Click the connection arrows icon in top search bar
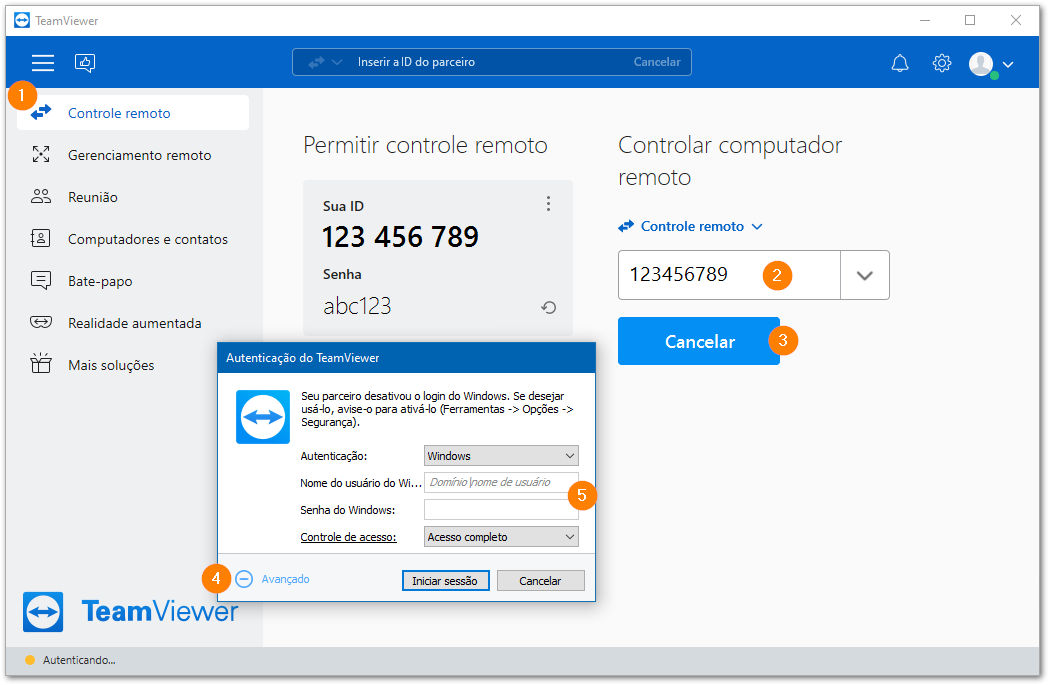The width and height of the screenshot is (1049, 685). 316,62
